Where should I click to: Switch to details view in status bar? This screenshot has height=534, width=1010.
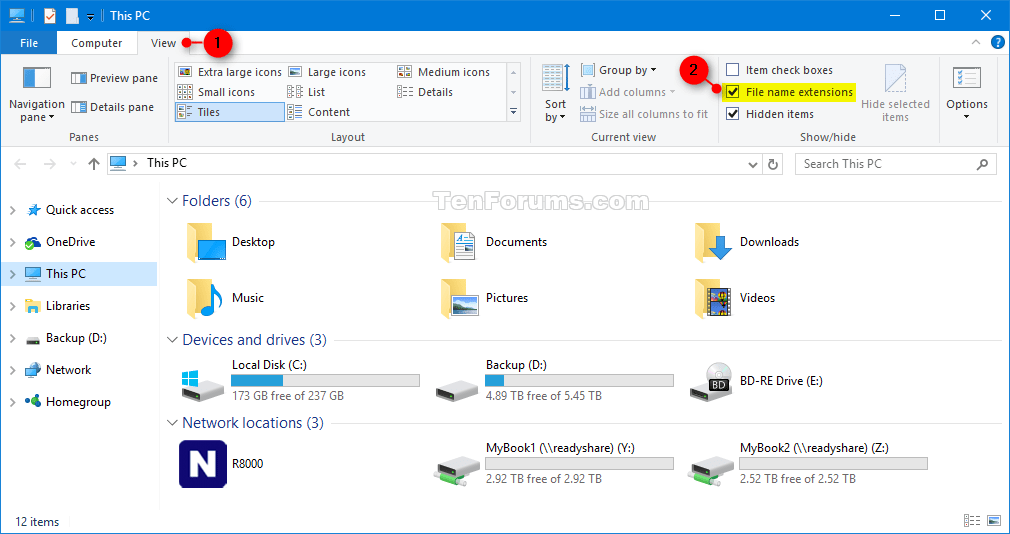[972, 521]
